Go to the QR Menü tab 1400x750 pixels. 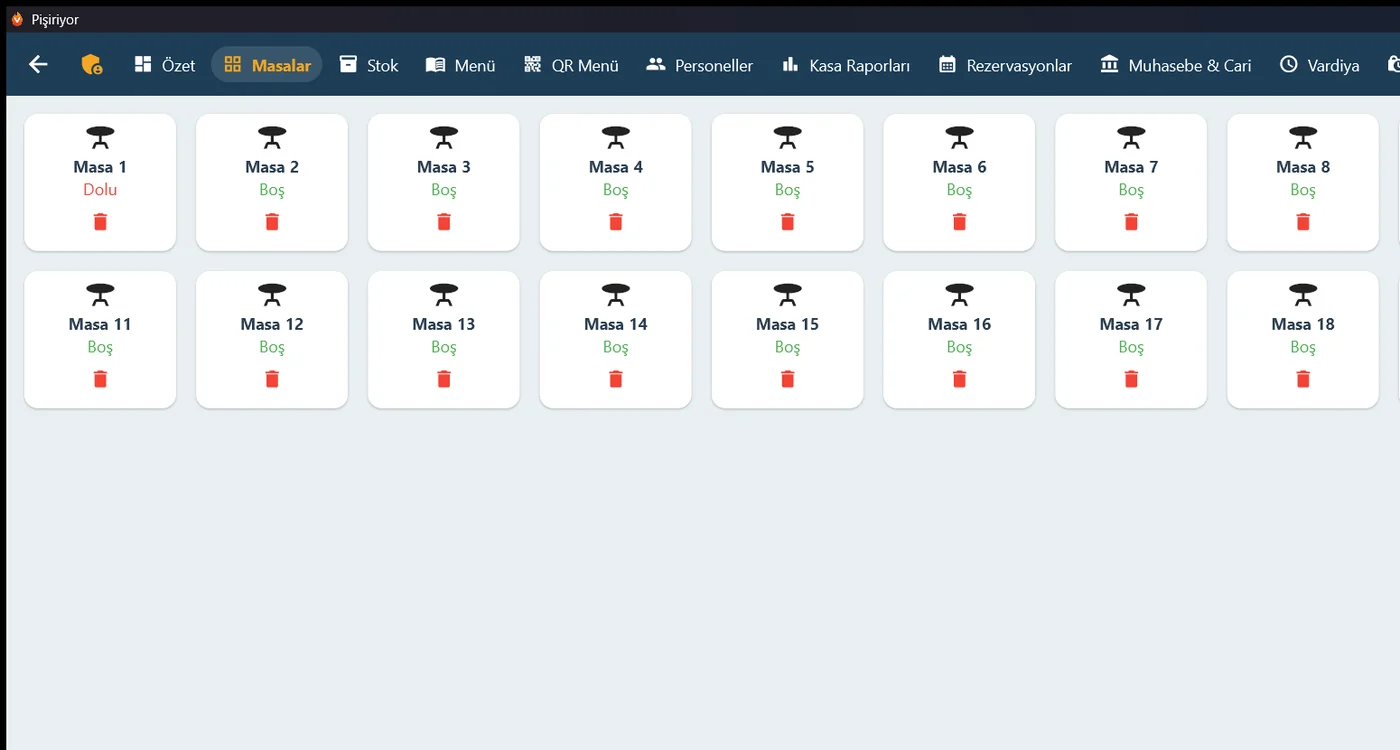pyautogui.click(x=571, y=65)
